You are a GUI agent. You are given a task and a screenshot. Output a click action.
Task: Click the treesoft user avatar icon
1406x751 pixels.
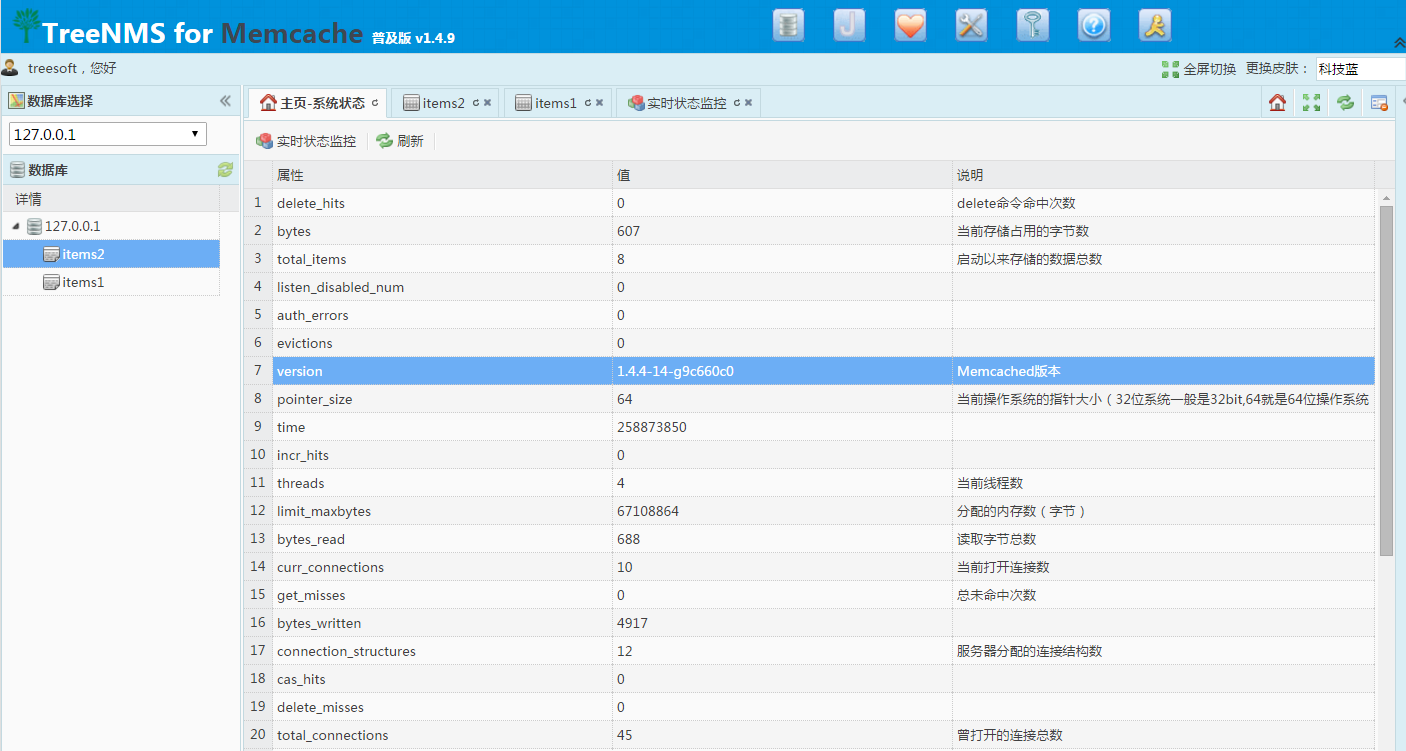tap(10, 68)
